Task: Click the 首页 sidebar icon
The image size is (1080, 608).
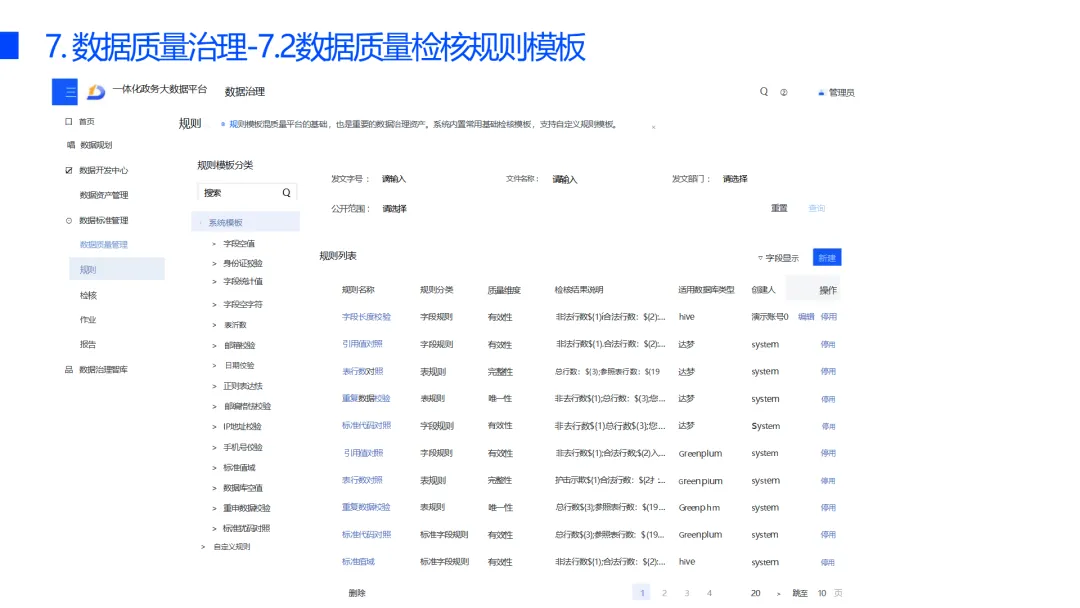Action: tap(68, 121)
